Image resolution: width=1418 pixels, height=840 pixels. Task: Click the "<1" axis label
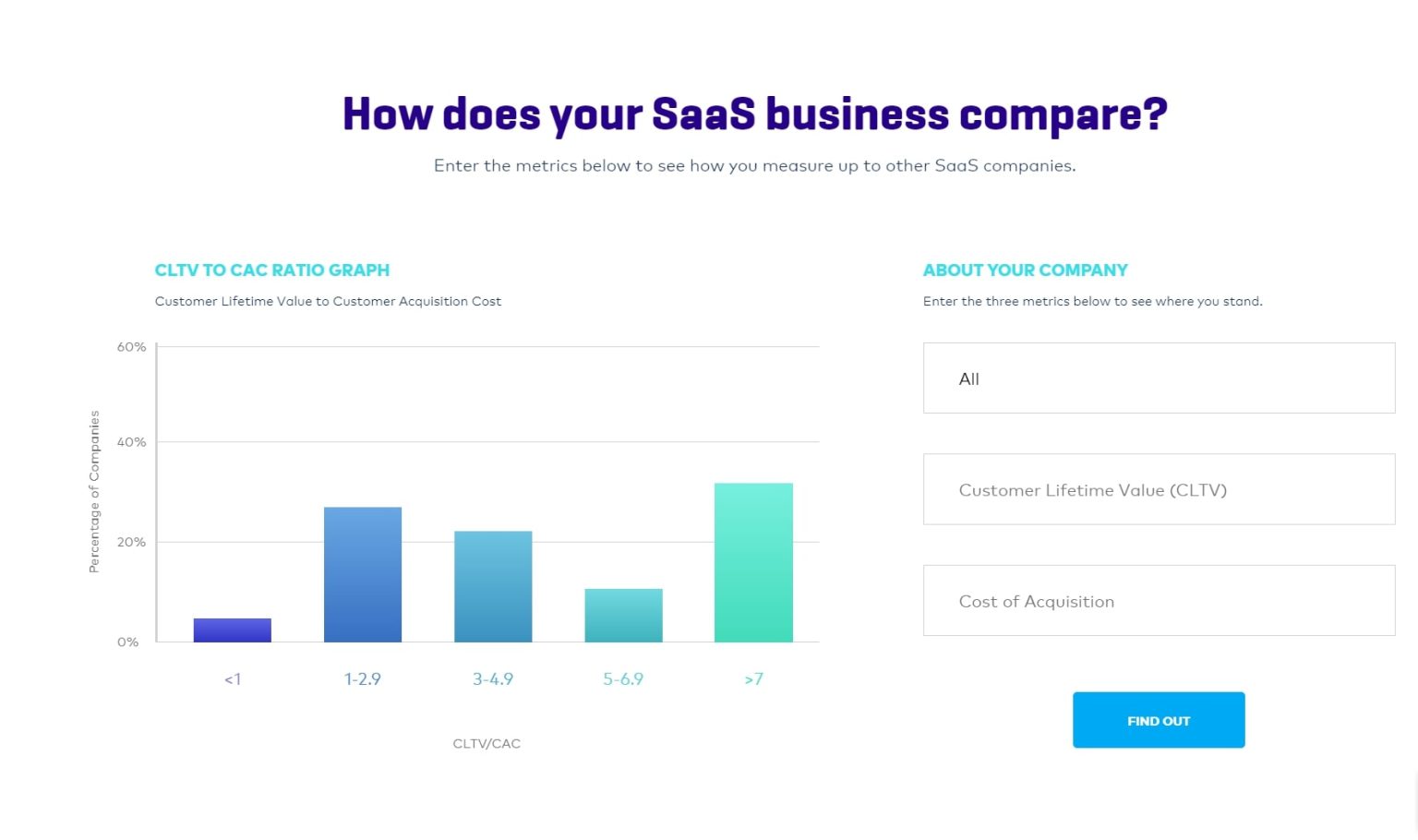(x=232, y=678)
